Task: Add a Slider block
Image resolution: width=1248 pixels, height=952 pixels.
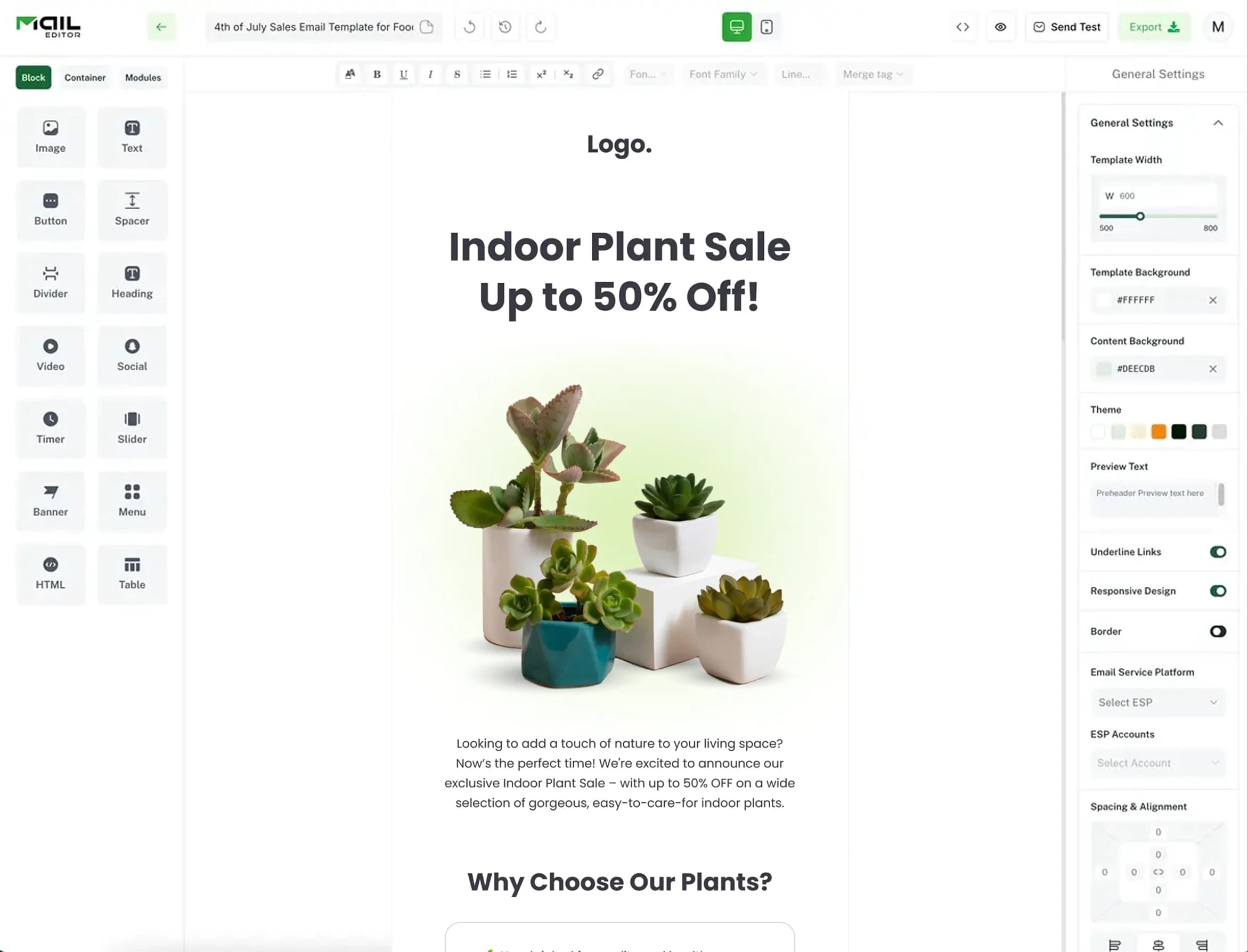Action: (132, 429)
